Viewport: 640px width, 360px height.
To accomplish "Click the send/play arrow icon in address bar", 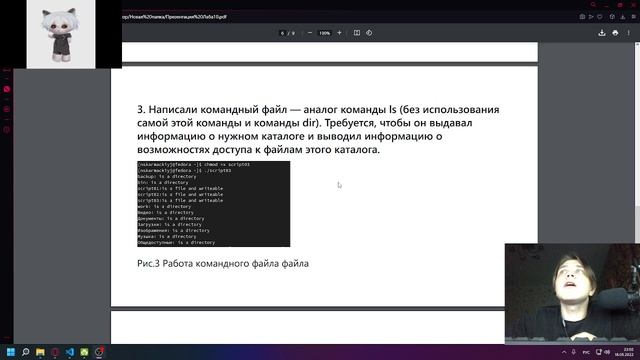I will click(591, 17).
